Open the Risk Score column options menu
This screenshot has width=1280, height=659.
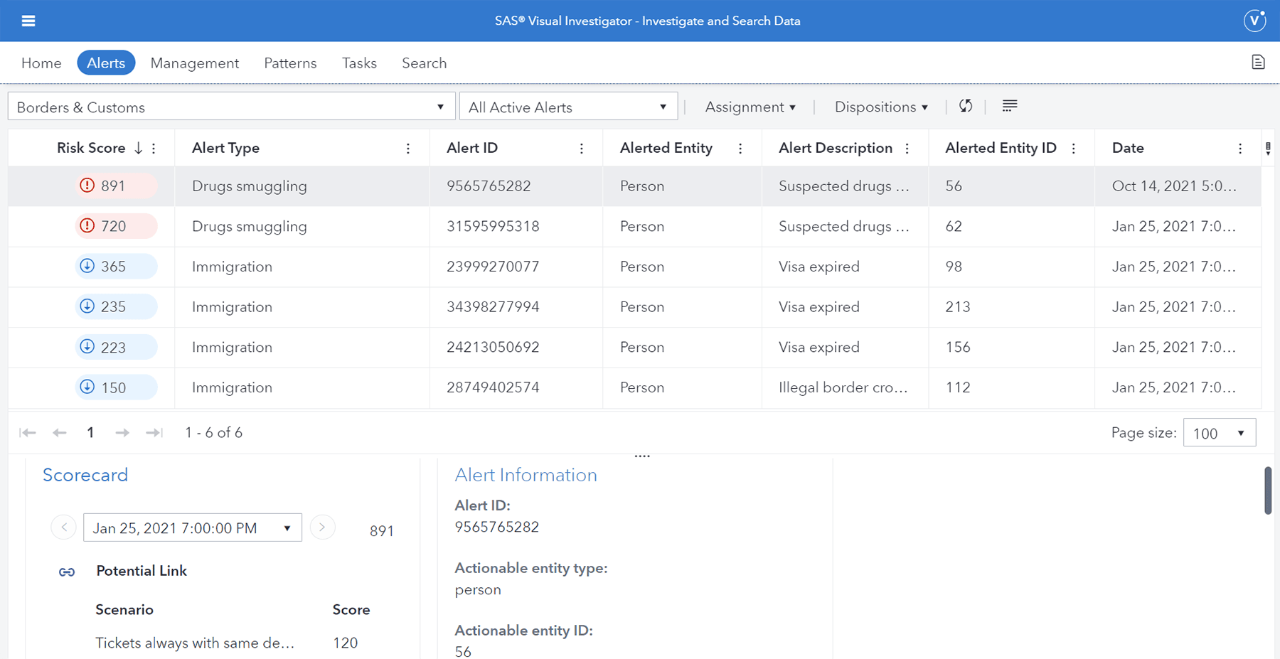pyautogui.click(x=152, y=147)
